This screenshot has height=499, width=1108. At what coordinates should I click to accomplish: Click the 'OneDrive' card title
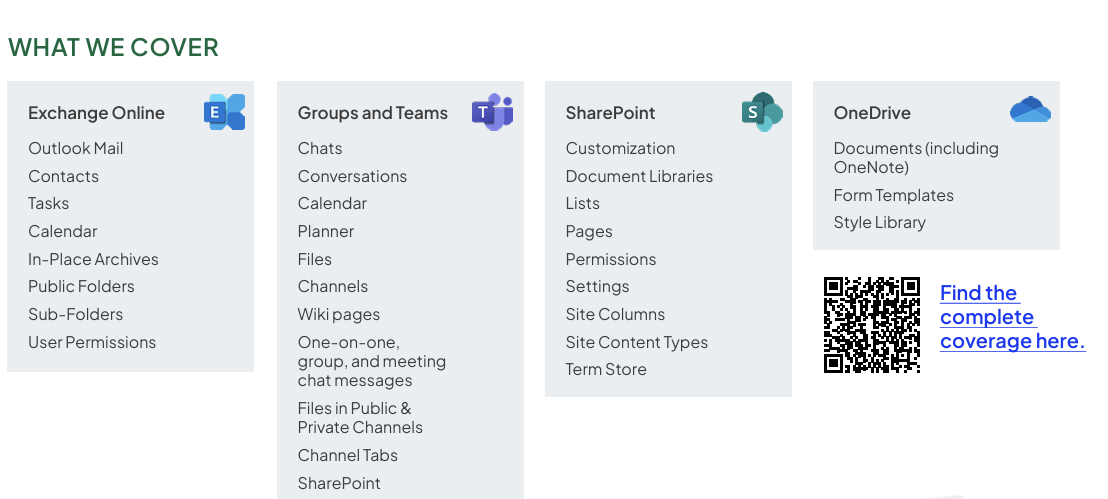point(872,113)
